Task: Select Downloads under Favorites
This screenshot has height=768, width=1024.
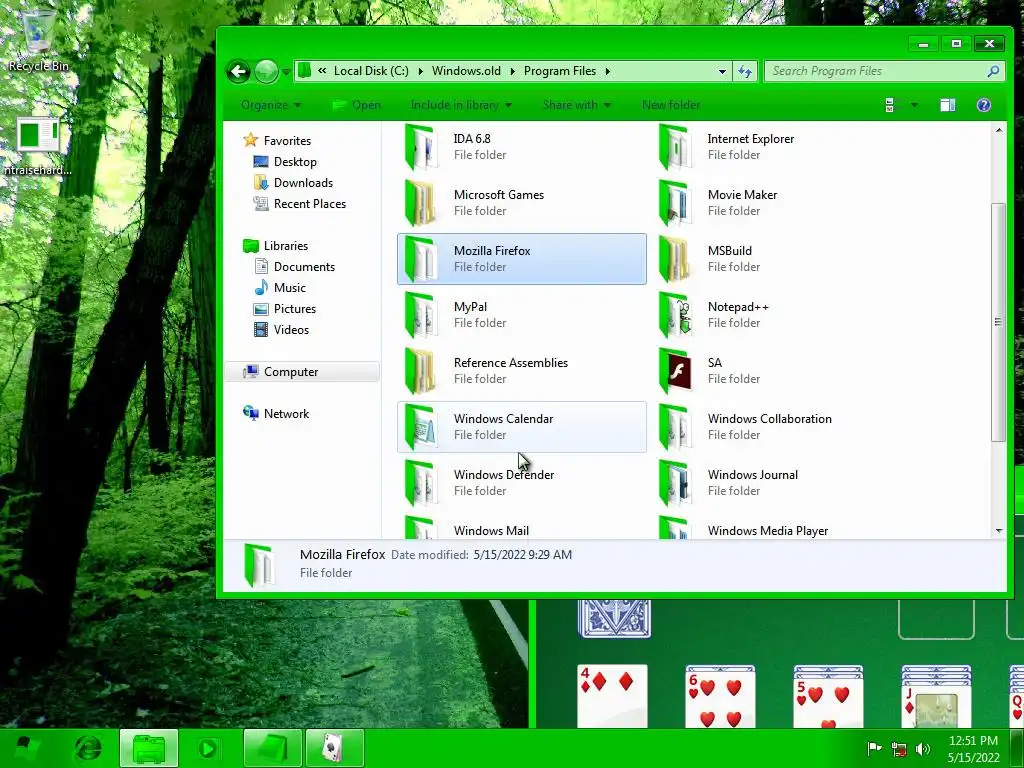Action: (303, 183)
